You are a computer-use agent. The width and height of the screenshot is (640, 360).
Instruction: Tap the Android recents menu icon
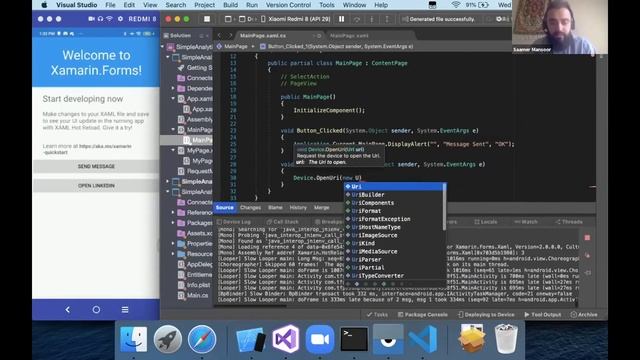[125, 310]
